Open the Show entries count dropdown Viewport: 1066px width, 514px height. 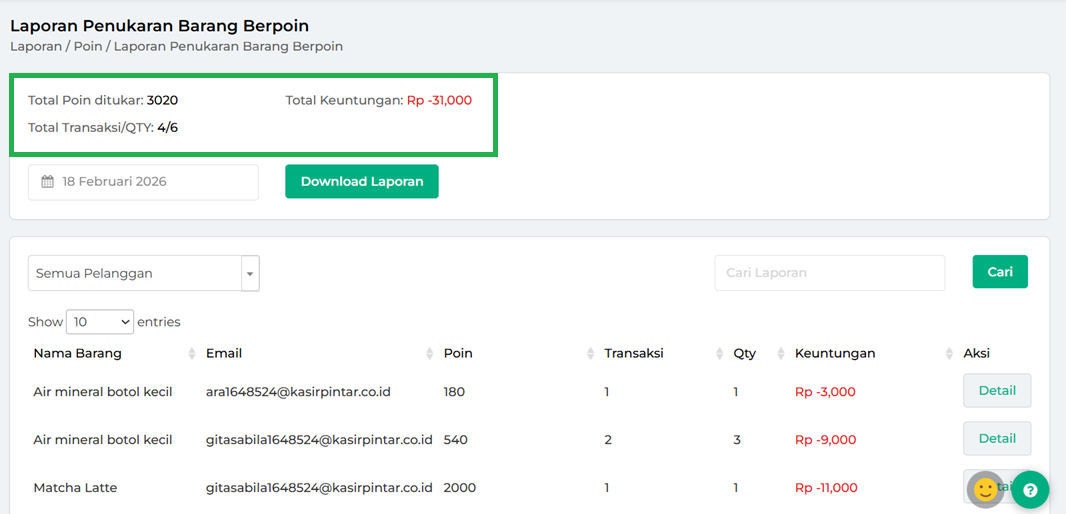(x=99, y=322)
